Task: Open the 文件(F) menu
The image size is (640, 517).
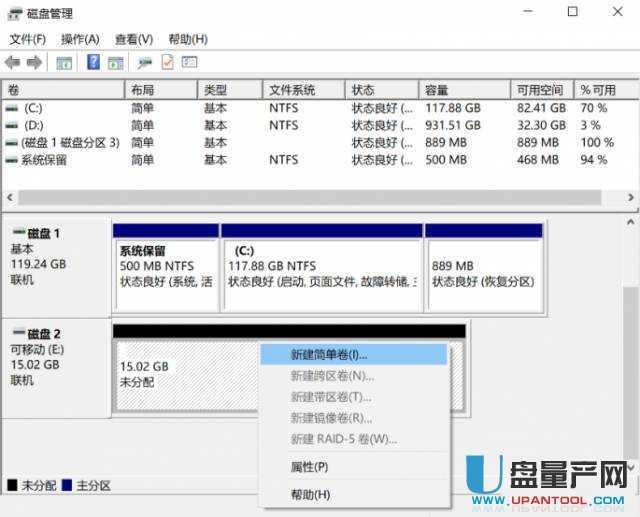Action: point(27,39)
